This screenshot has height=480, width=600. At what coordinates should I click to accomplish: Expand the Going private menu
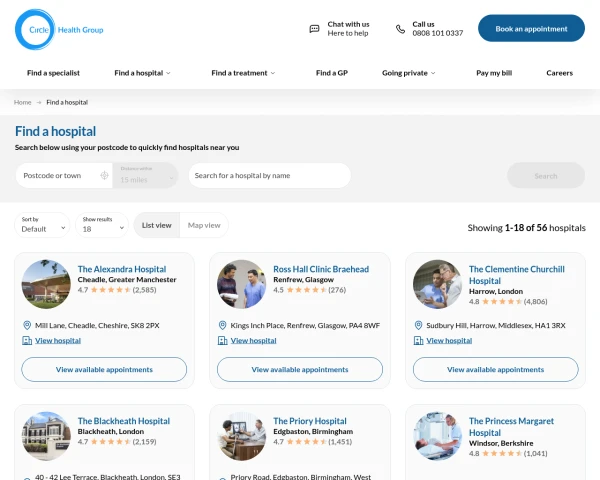[408, 73]
